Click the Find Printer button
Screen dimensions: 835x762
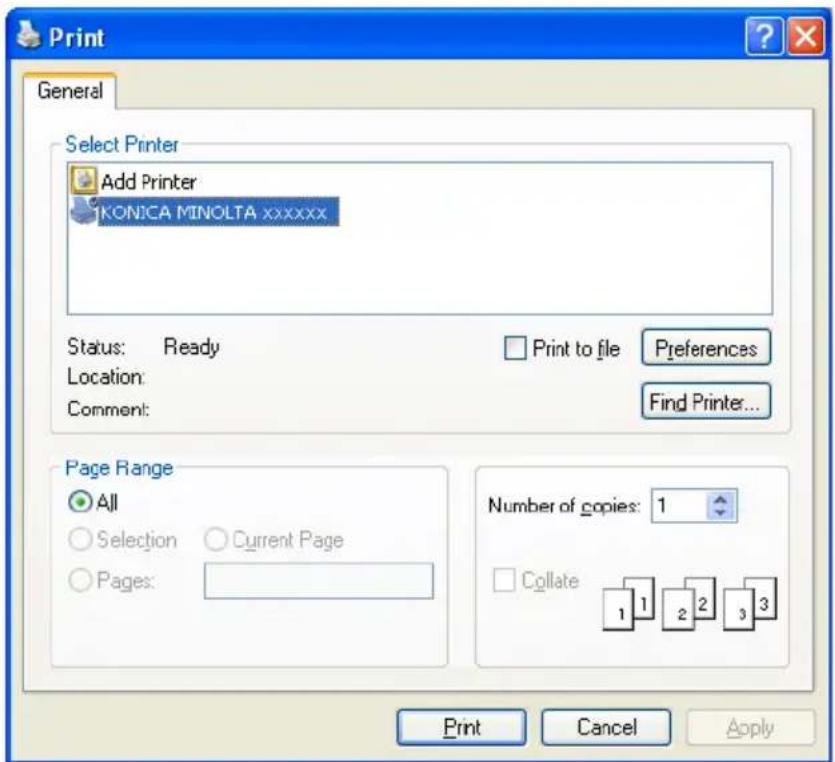[706, 402]
